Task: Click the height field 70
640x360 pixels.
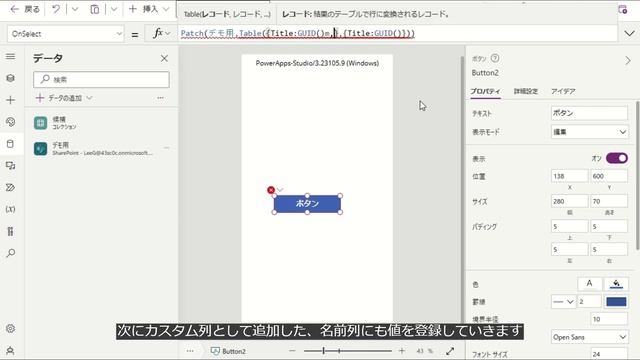Action: 609,201
